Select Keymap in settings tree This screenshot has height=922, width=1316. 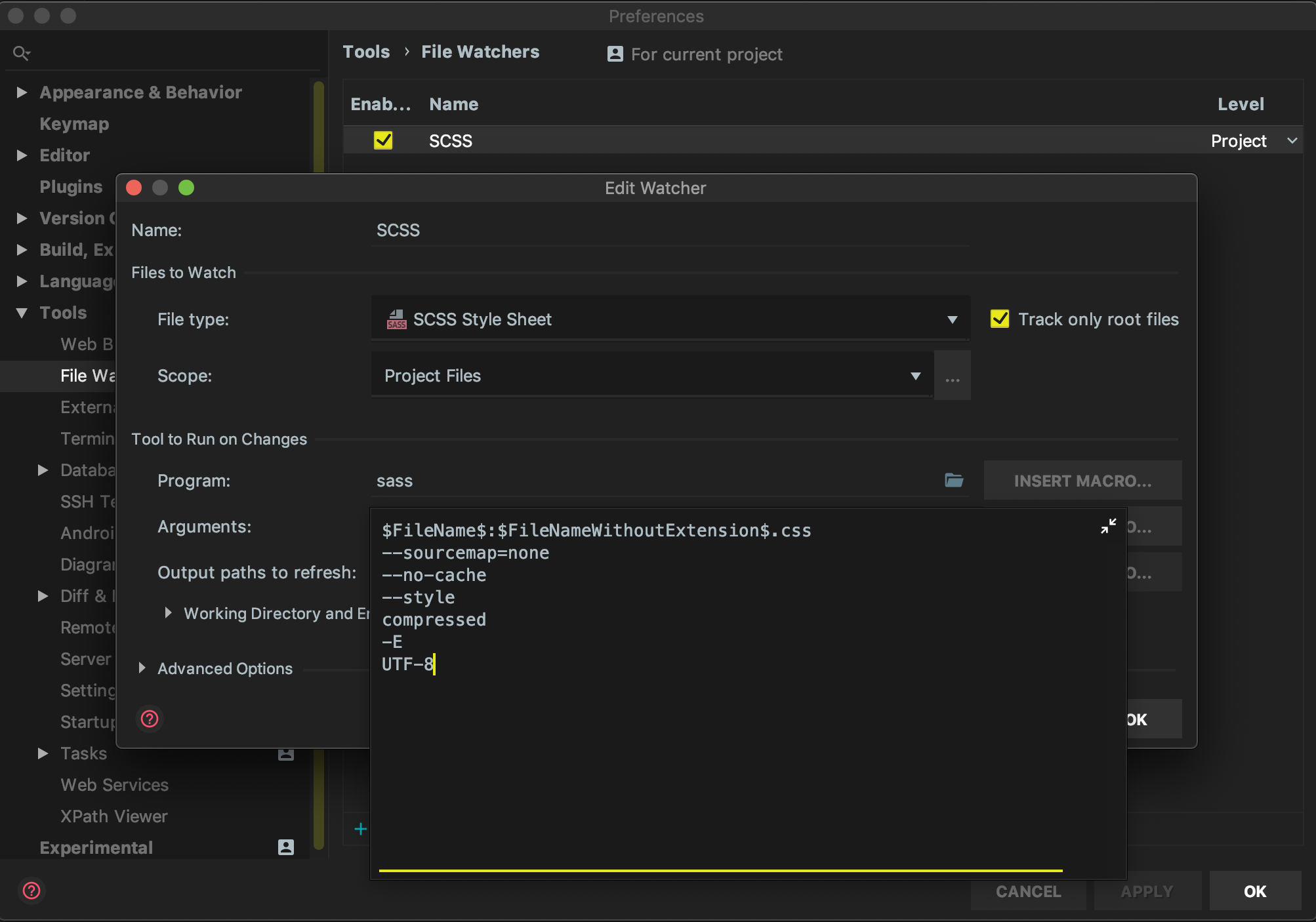pos(74,124)
